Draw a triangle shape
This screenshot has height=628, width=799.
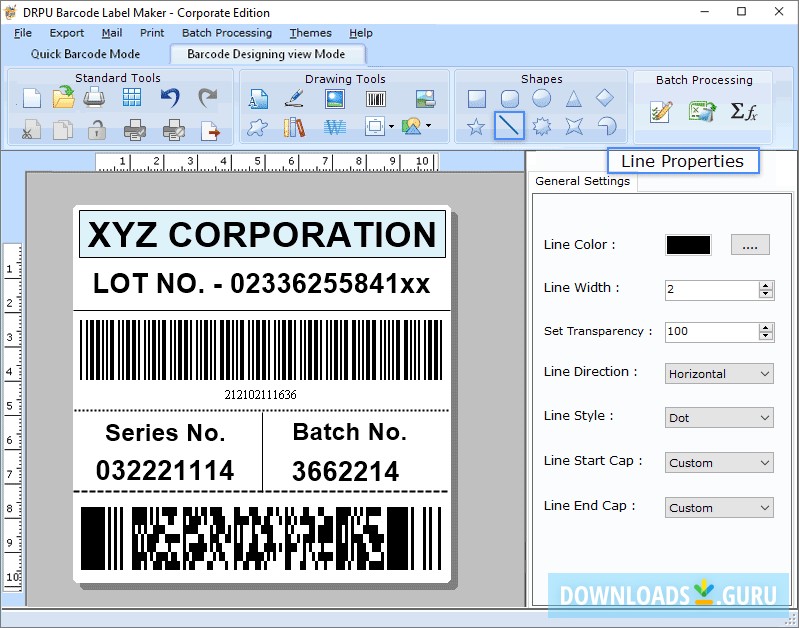tap(574, 98)
